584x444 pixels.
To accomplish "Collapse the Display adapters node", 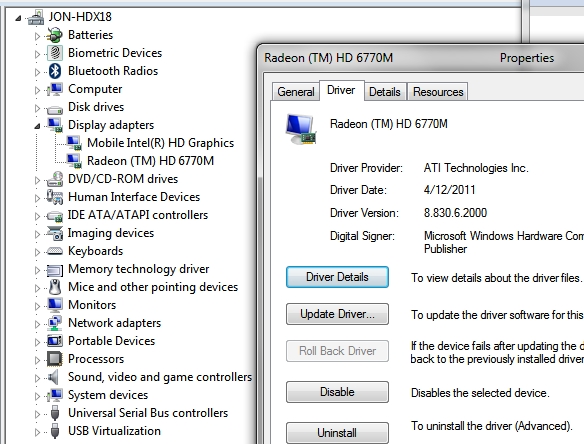I will (37, 126).
